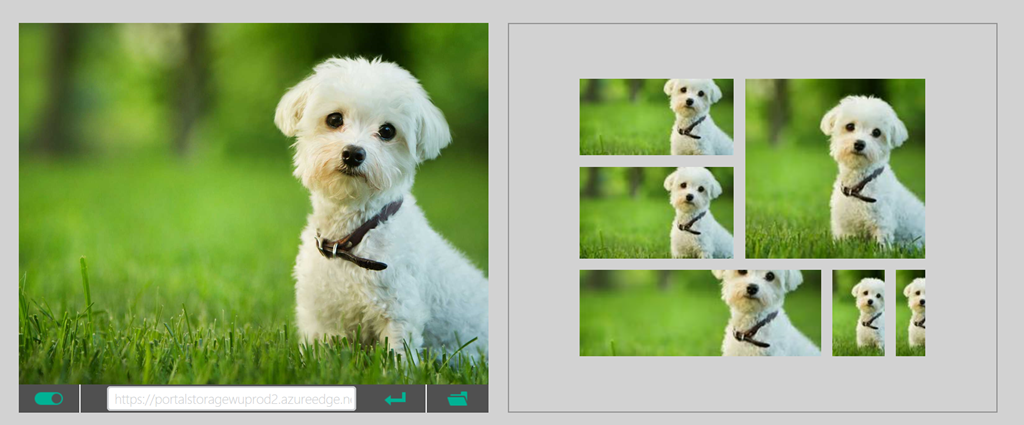
Task: Select the large square thumbnail crop
Action: [x=835, y=168]
